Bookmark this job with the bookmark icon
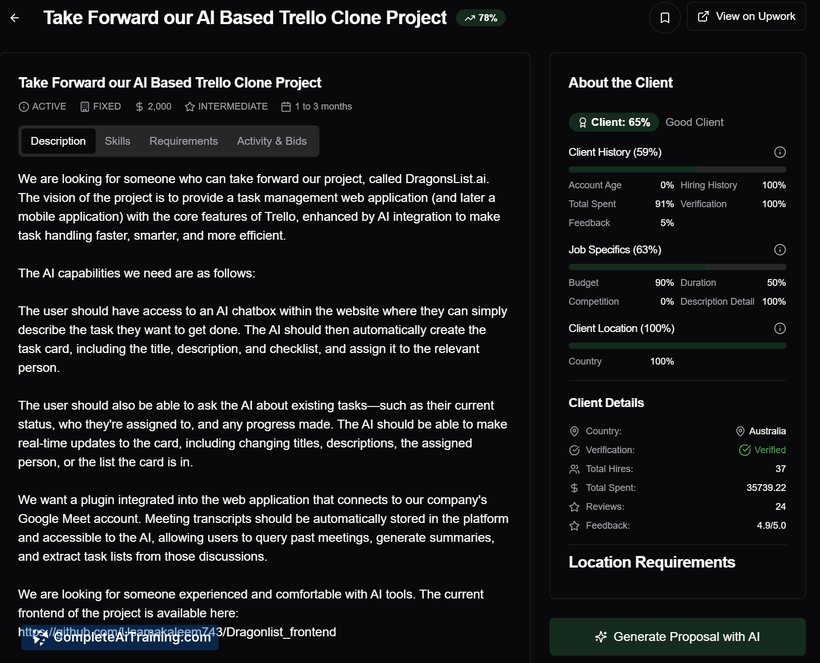The image size is (820, 663). (x=663, y=17)
